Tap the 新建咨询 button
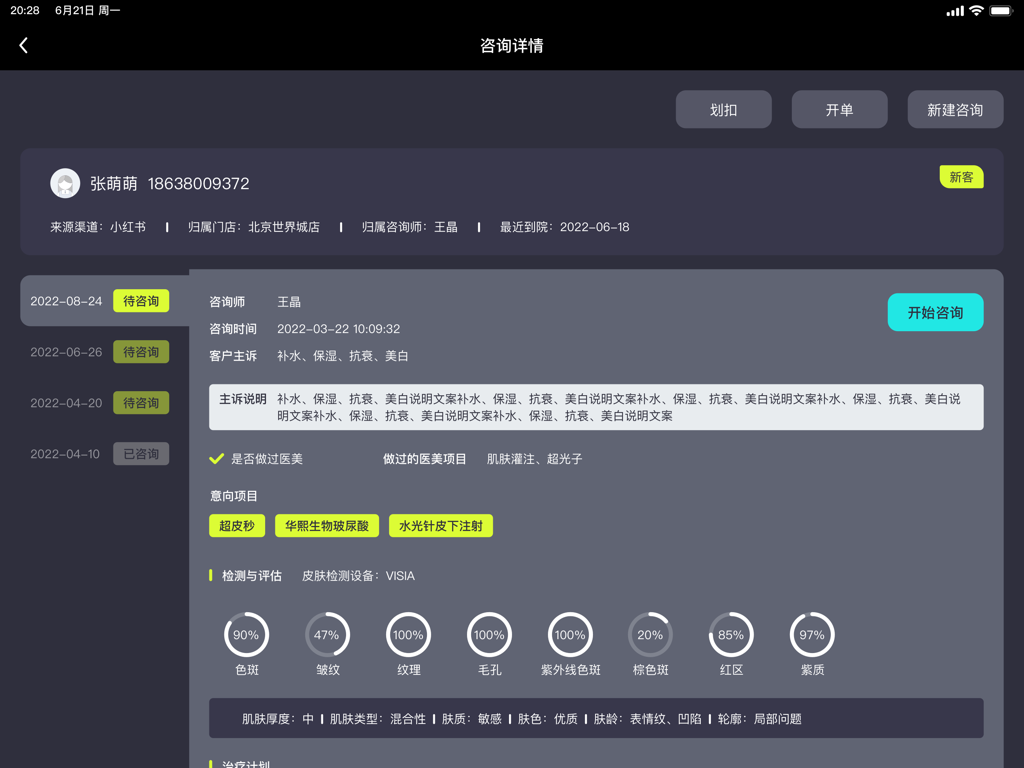 click(x=955, y=109)
